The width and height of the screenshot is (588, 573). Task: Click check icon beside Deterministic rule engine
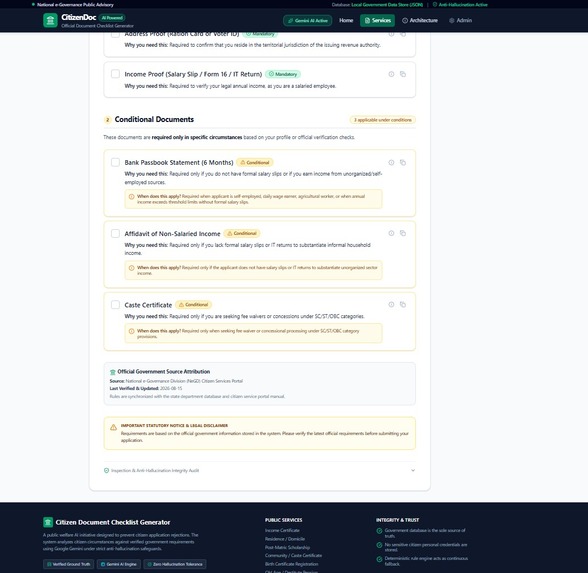[379, 559]
